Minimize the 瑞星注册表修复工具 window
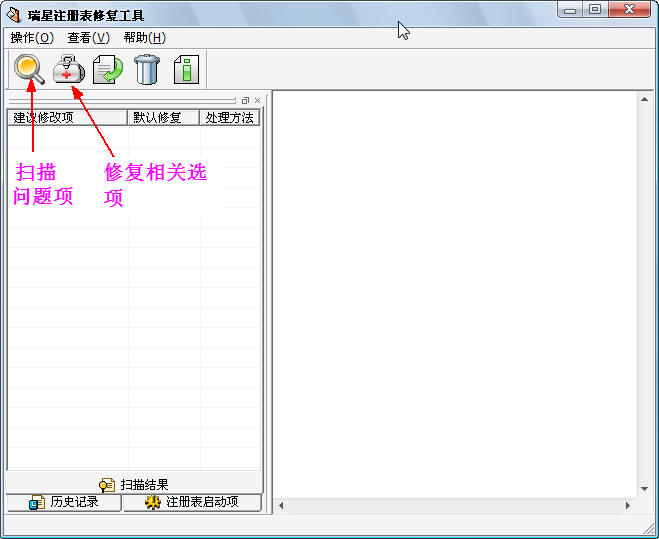The height and width of the screenshot is (539, 659). pyautogui.click(x=570, y=10)
